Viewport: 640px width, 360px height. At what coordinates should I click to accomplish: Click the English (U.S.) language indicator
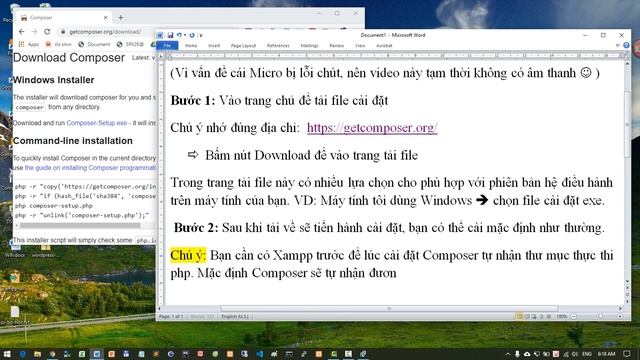[235, 317]
